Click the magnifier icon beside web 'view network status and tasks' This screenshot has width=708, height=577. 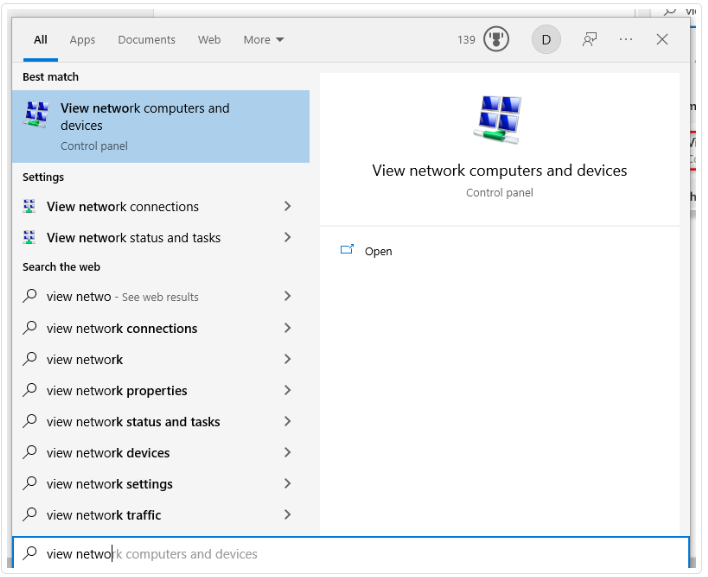click(x=30, y=421)
